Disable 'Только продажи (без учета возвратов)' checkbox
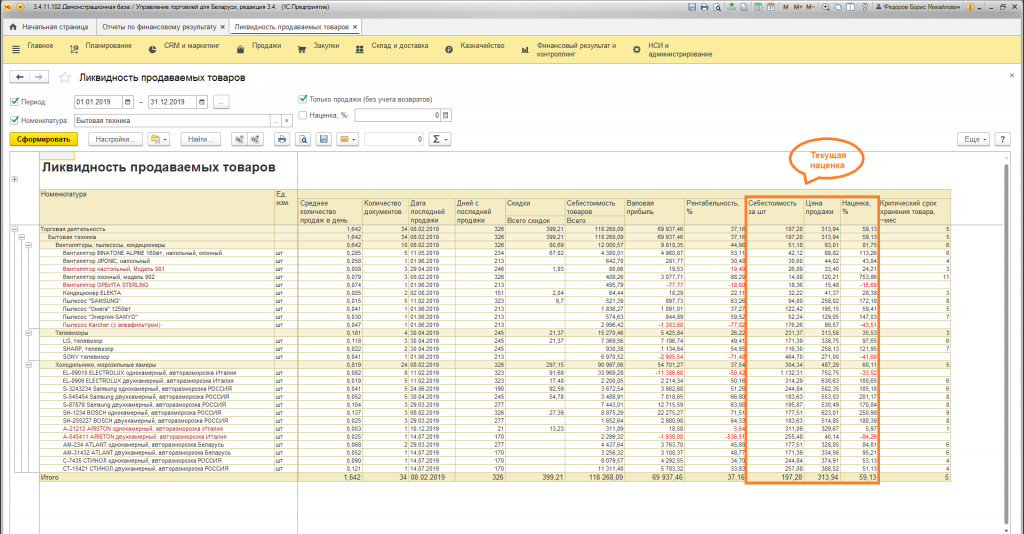 (x=303, y=99)
